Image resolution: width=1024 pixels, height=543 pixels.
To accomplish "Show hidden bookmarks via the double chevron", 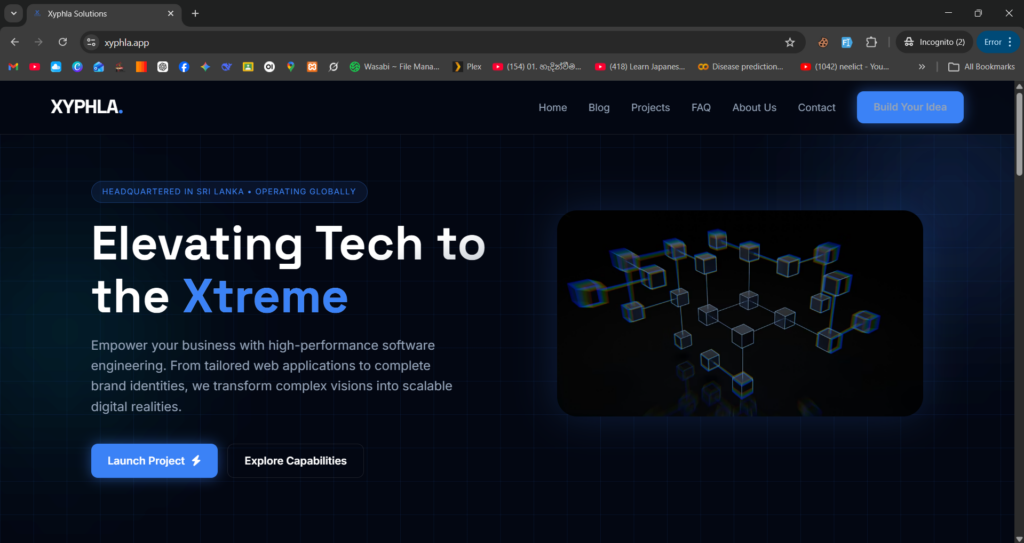I will [x=921, y=67].
